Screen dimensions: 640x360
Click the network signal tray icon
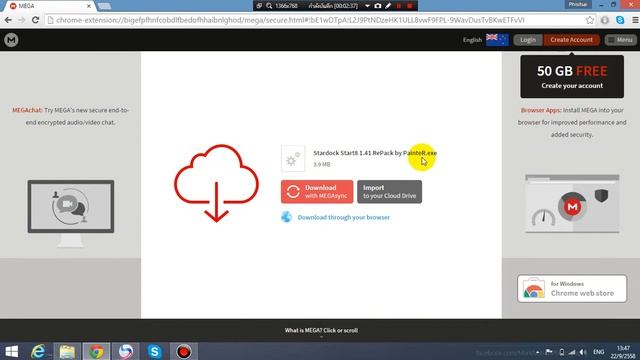(x=572, y=352)
